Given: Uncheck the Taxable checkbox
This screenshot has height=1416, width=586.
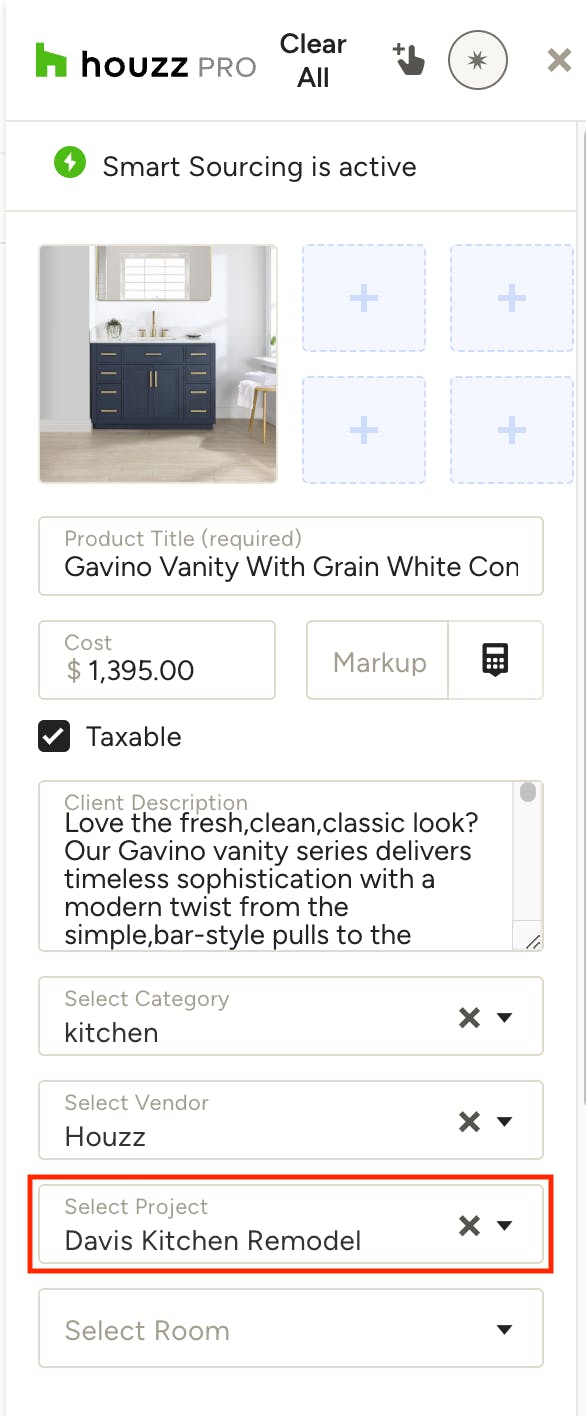Looking at the screenshot, I should 54,736.
